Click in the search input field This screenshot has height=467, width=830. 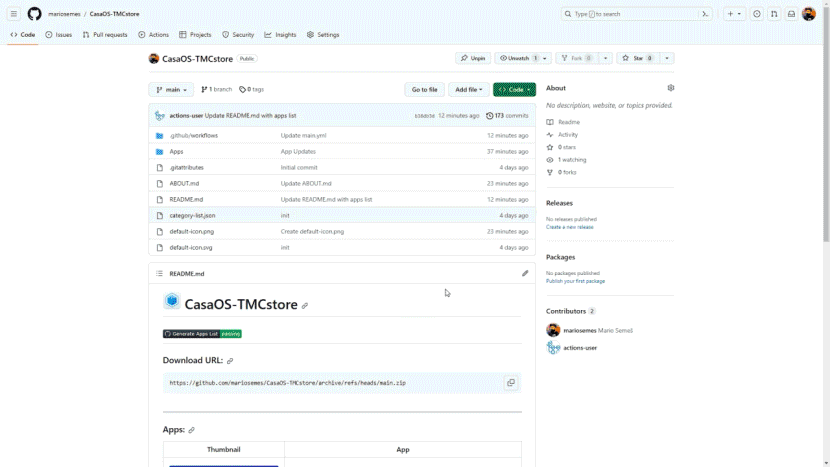pos(630,14)
